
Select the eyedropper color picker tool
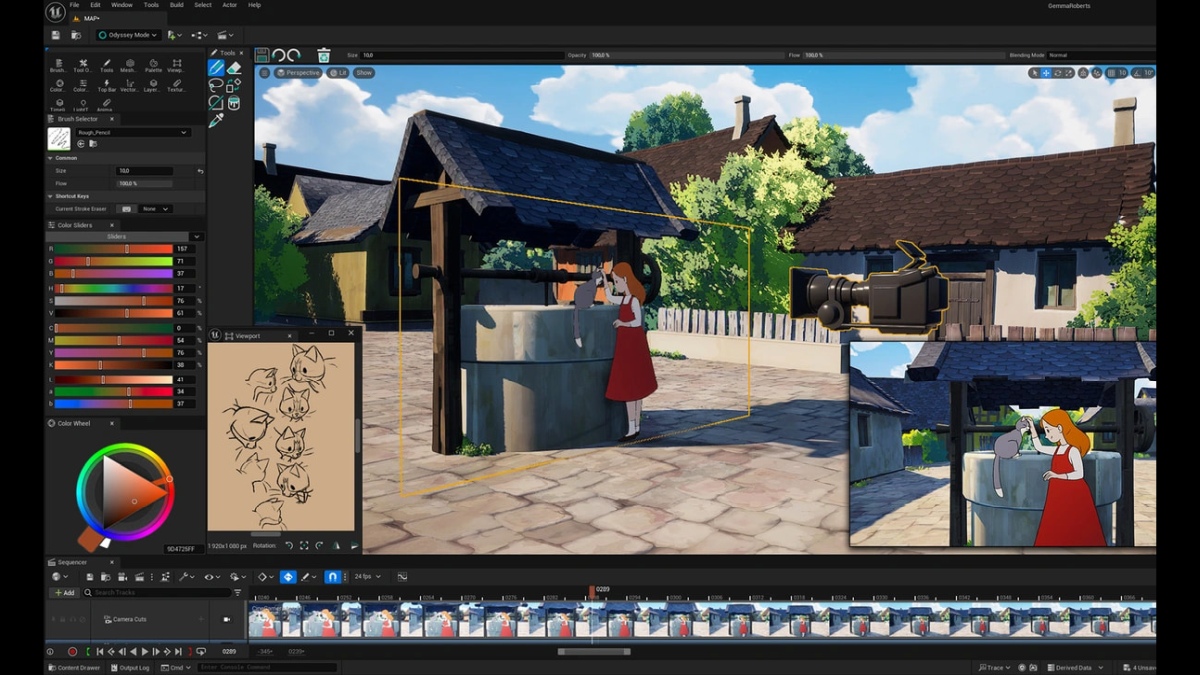tap(216, 120)
